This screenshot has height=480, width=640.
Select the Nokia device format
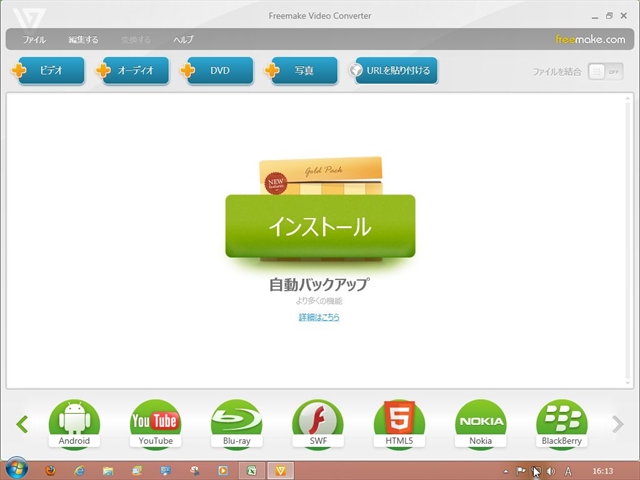pyautogui.click(x=480, y=424)
